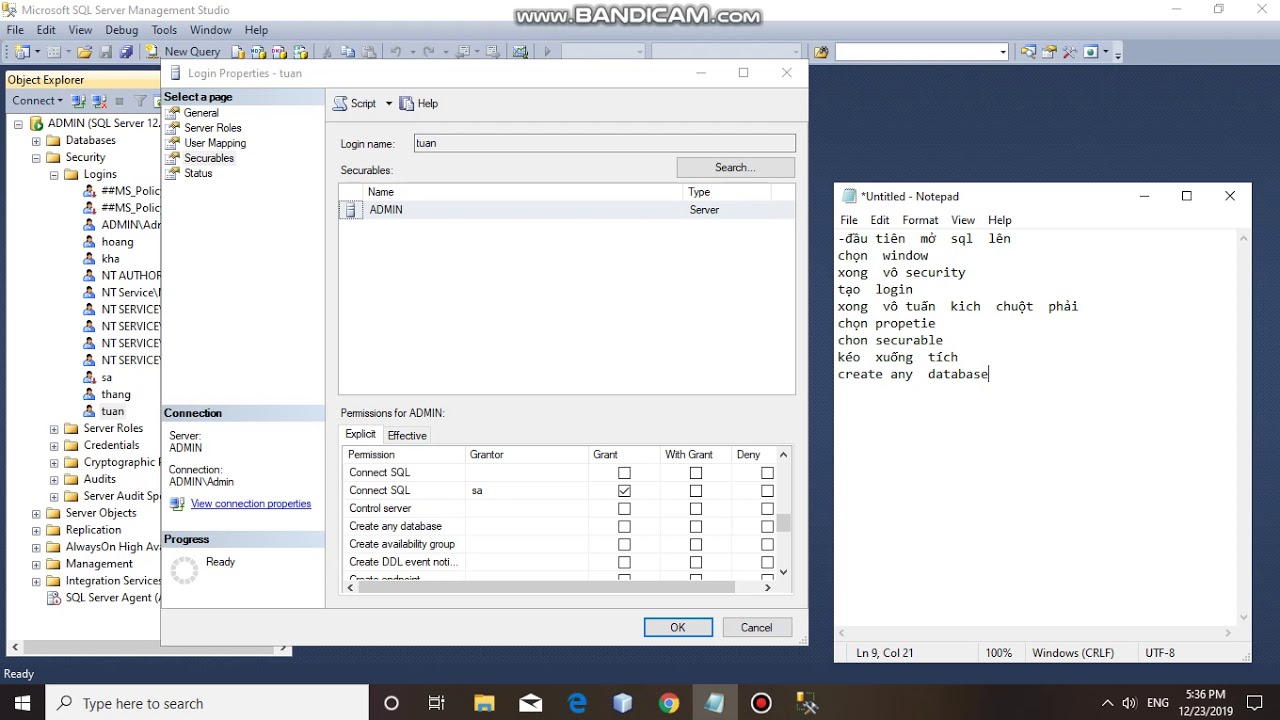The height and width of the screenshot is (720, 1280).
Task: Expand the Server Roles folder under Security
Action: click(x=54, y=429)
